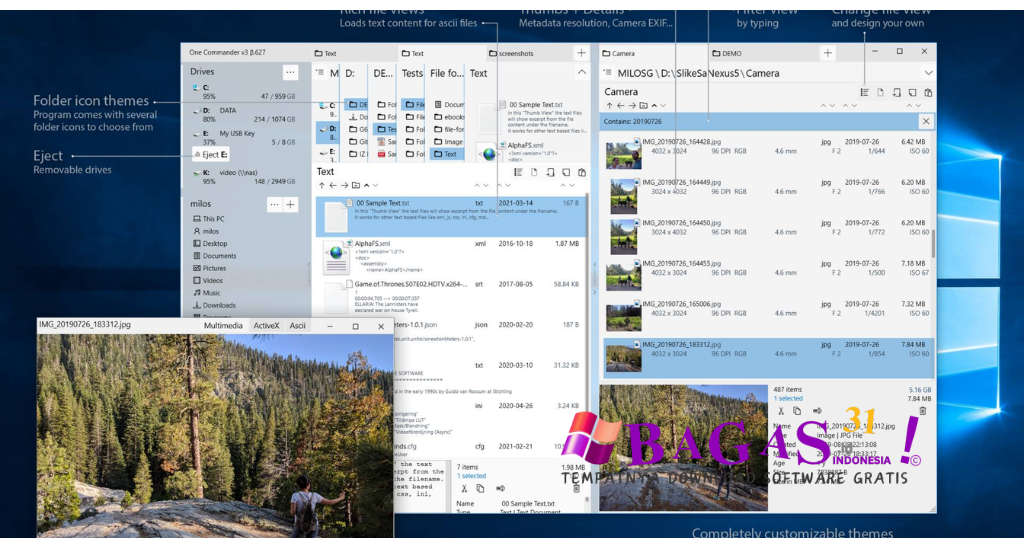
Task: Click 1 selected link under 487 items
Action: (788, 398)
